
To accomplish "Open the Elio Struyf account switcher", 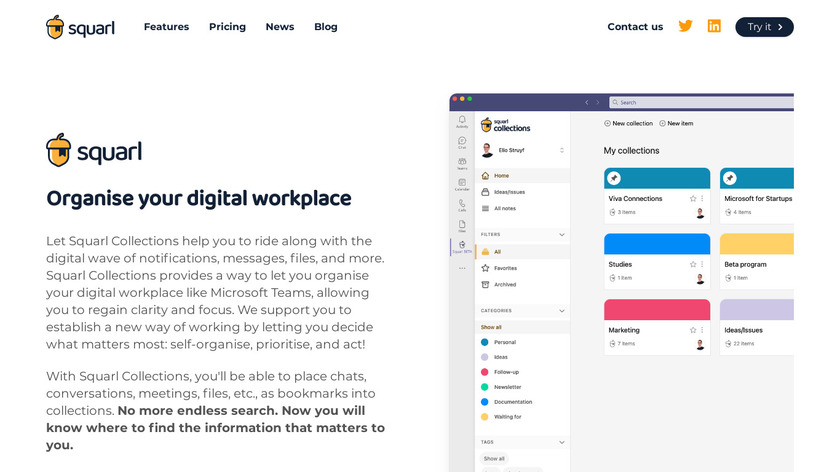I will pos(522,150).
